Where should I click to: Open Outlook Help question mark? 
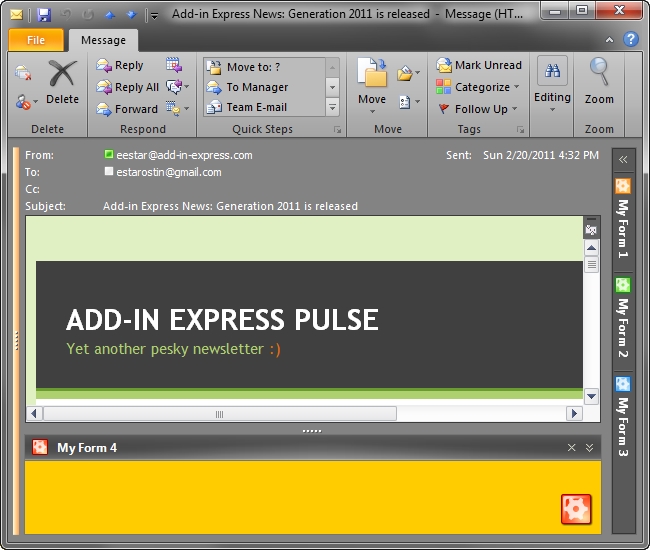631,39
